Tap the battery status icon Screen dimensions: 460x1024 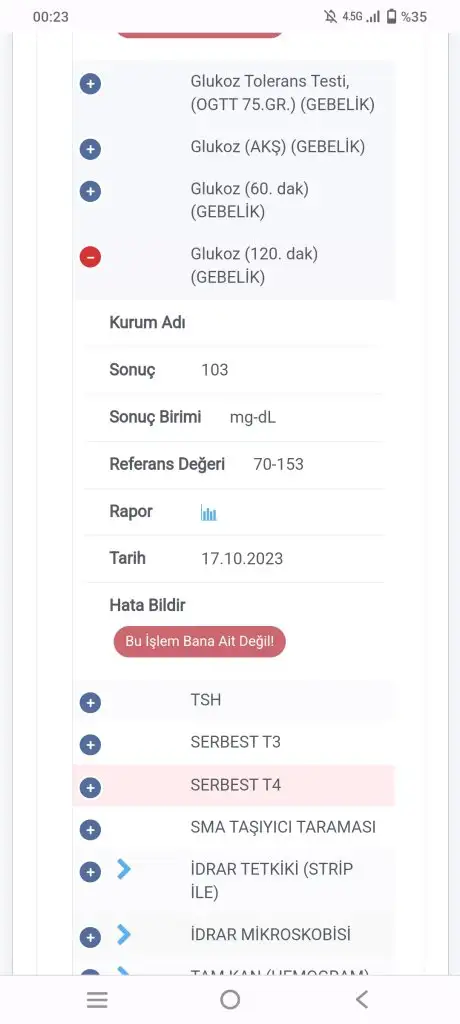391,16
